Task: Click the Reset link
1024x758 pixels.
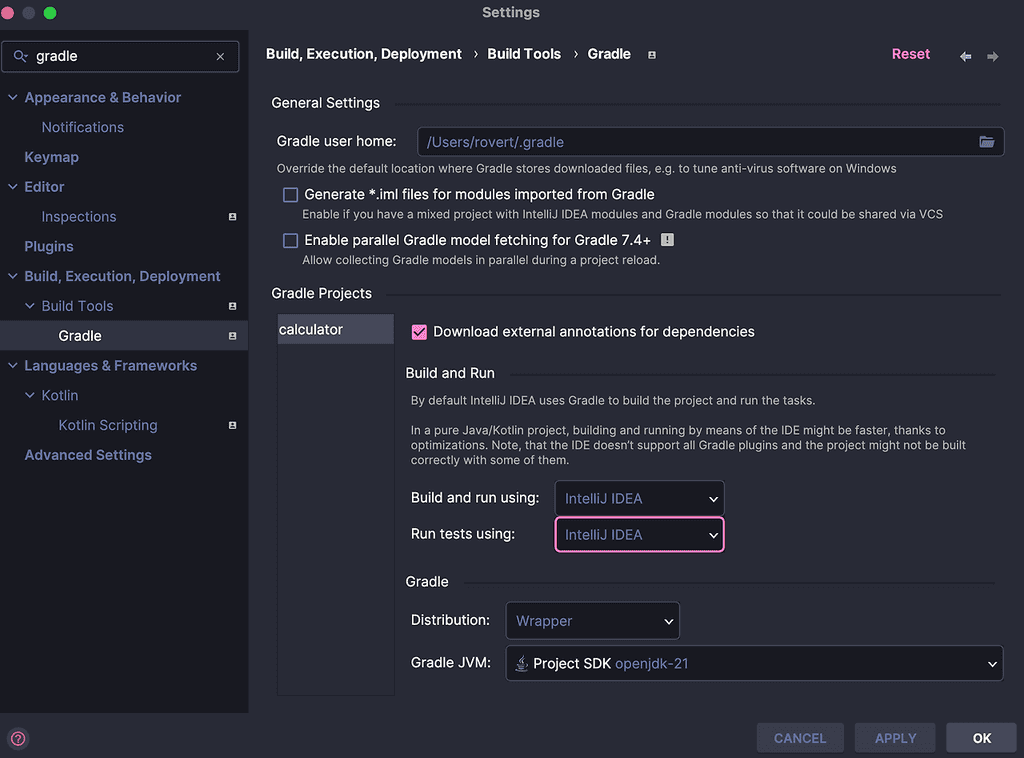Action: tap(910, 54)
